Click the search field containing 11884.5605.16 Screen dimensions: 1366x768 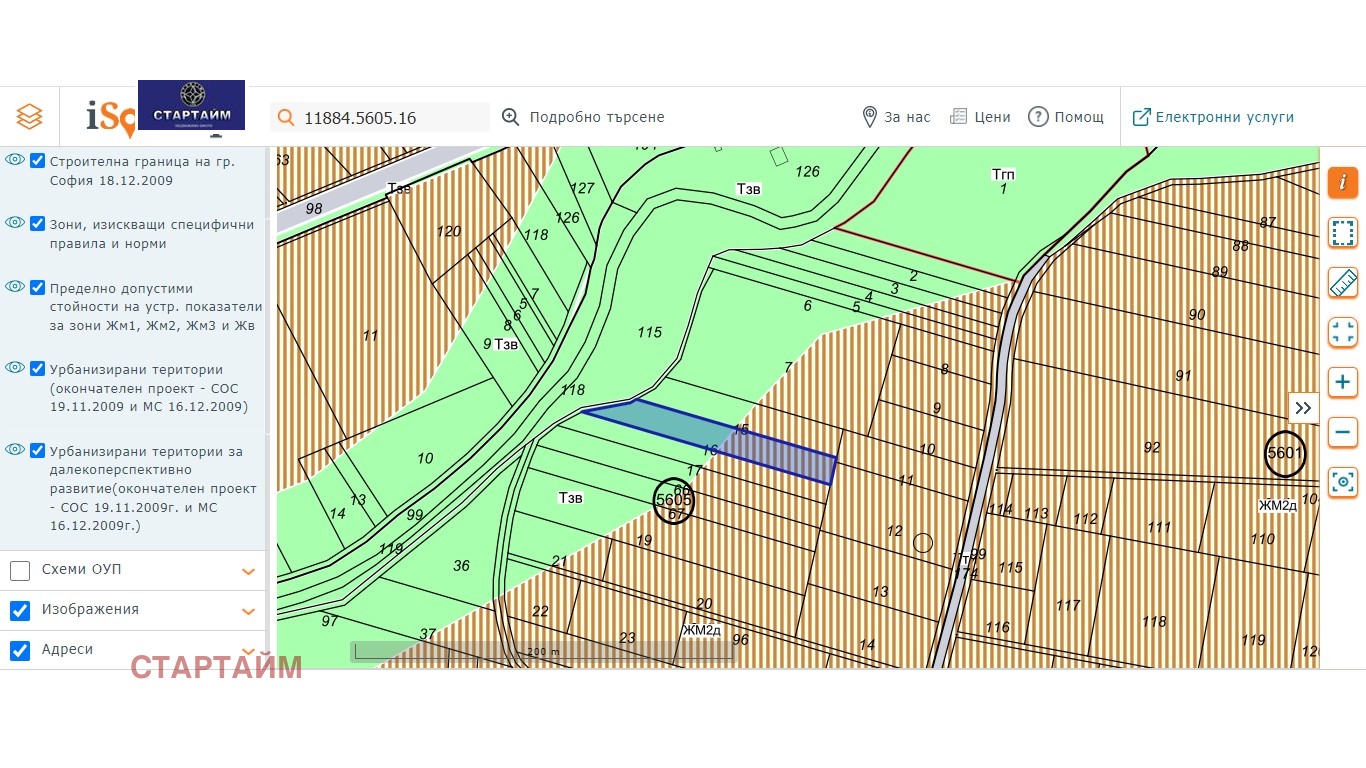pyautogui.click(x=390, y=117)
